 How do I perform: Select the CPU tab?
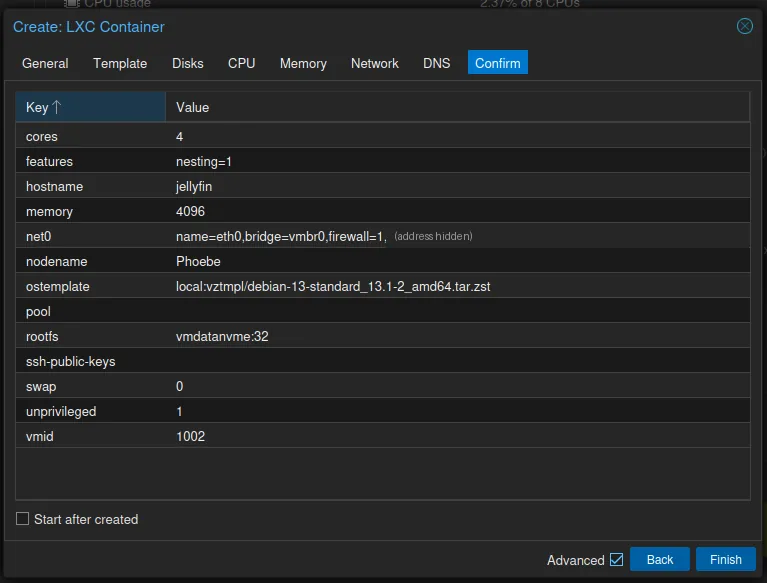click(x=241, y=63)
